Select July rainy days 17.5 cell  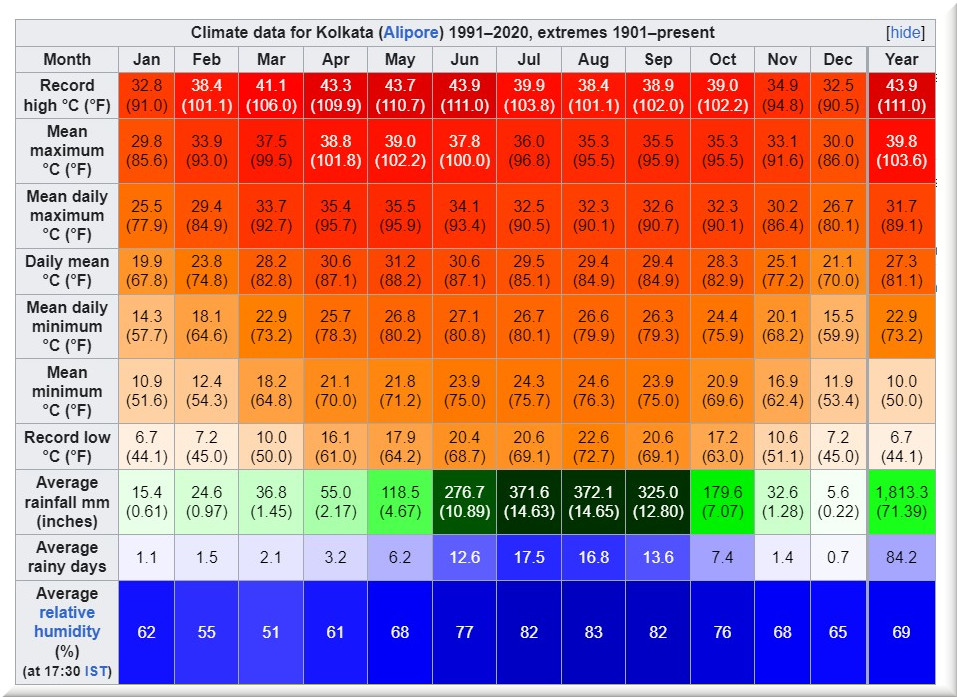529,558
